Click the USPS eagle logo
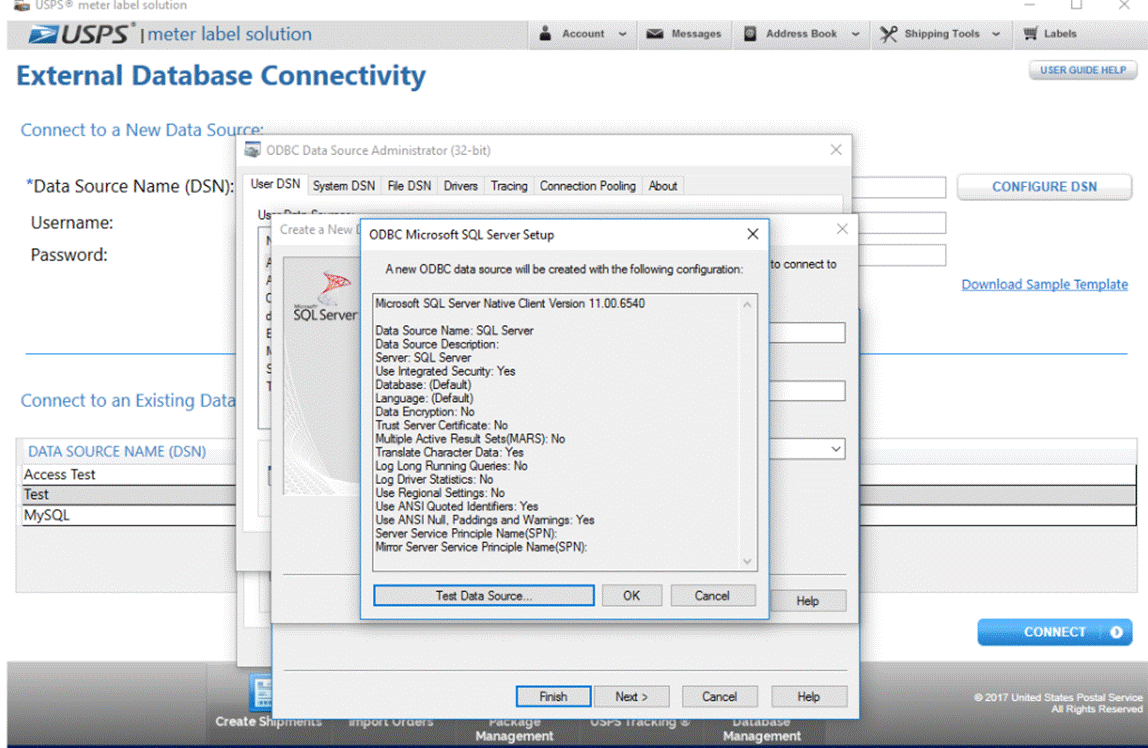 pos(44,34)
